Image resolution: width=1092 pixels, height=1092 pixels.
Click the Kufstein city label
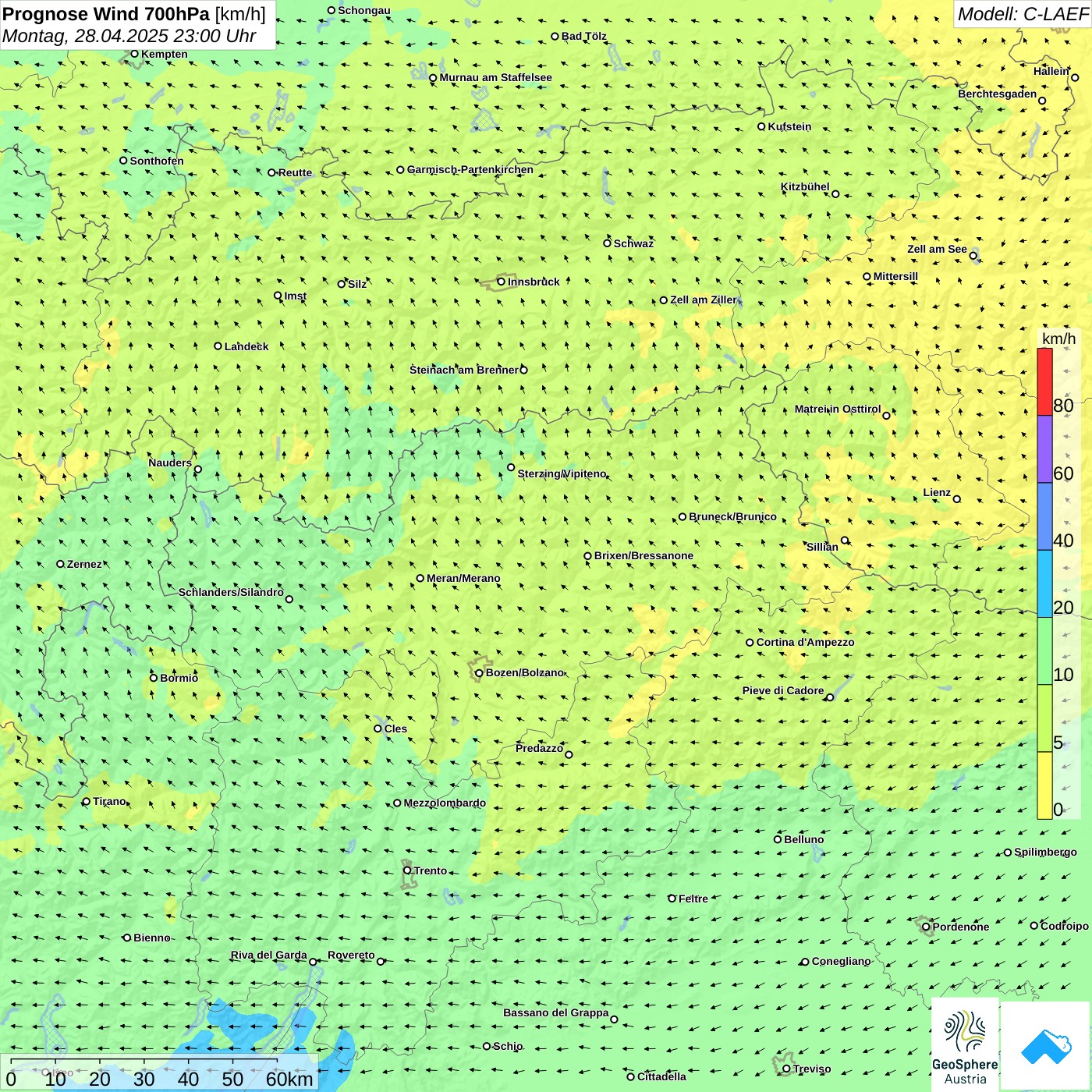(789, 126)
